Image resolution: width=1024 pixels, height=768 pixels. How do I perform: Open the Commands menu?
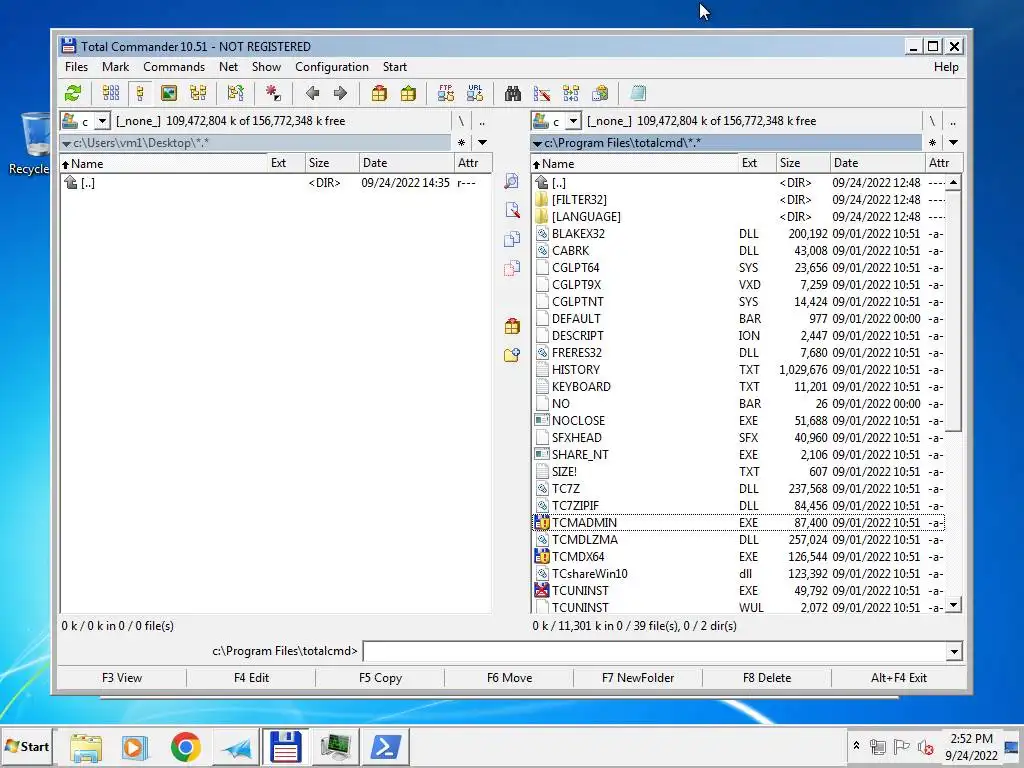click(174, 67)
